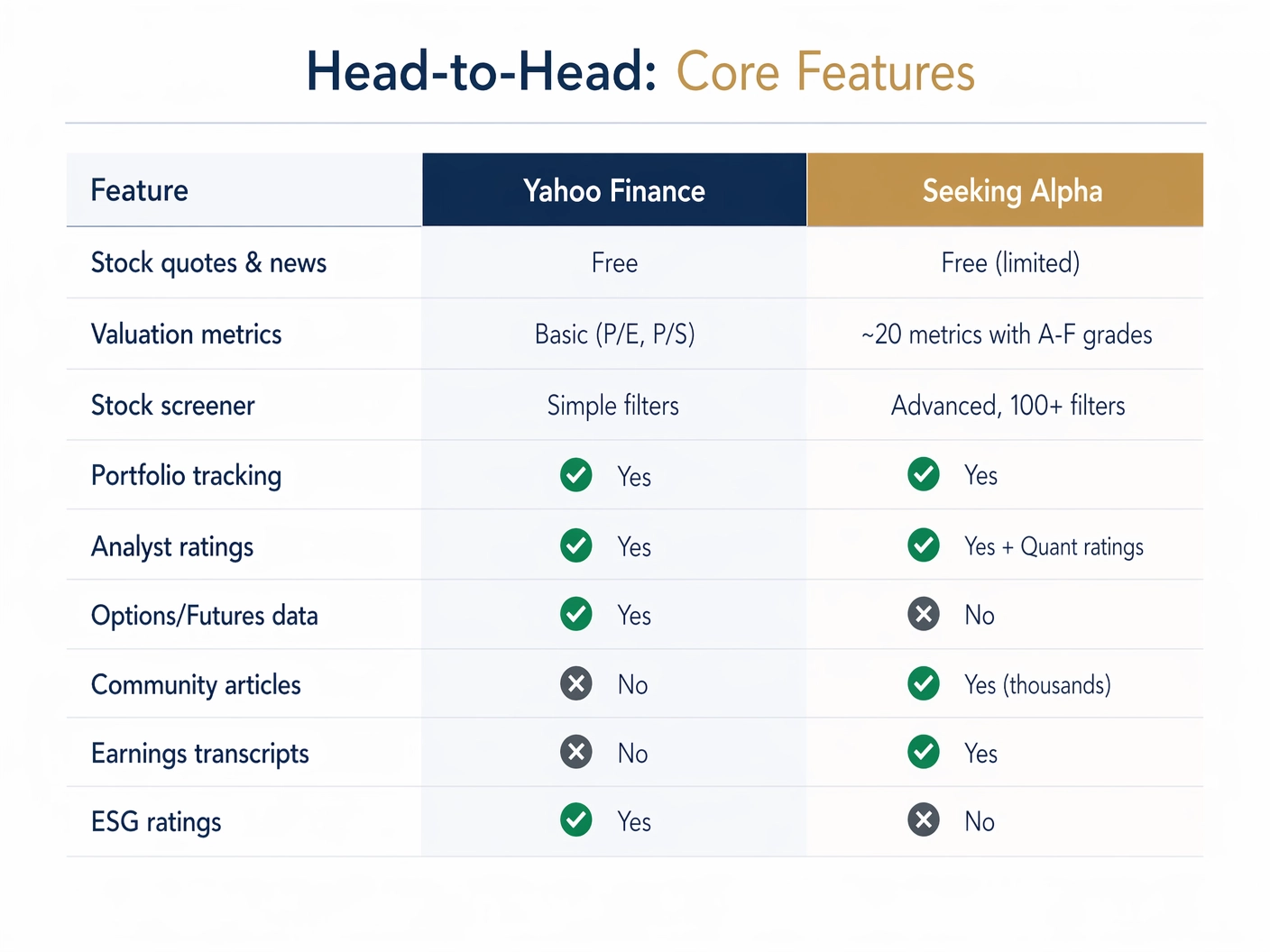Click the gray X for Yahoo Earnings transcripts

[576, 752]
